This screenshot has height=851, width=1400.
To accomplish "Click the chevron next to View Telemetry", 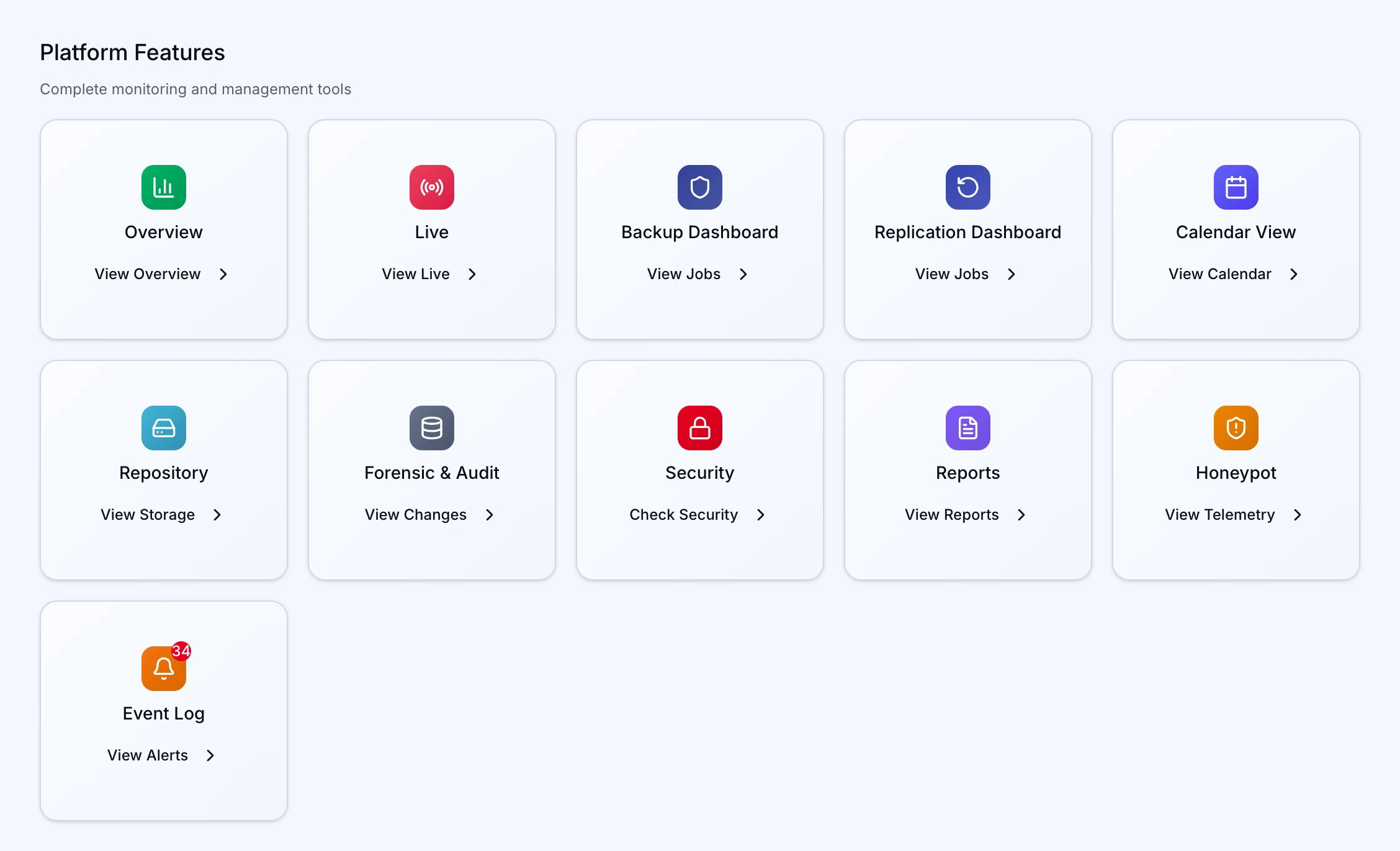I will coord(1298,515).
